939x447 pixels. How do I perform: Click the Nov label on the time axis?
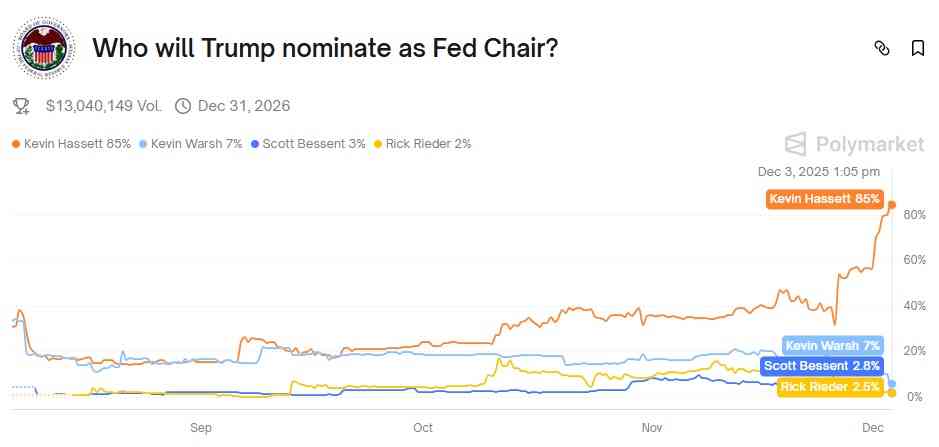tap(652, 428)
